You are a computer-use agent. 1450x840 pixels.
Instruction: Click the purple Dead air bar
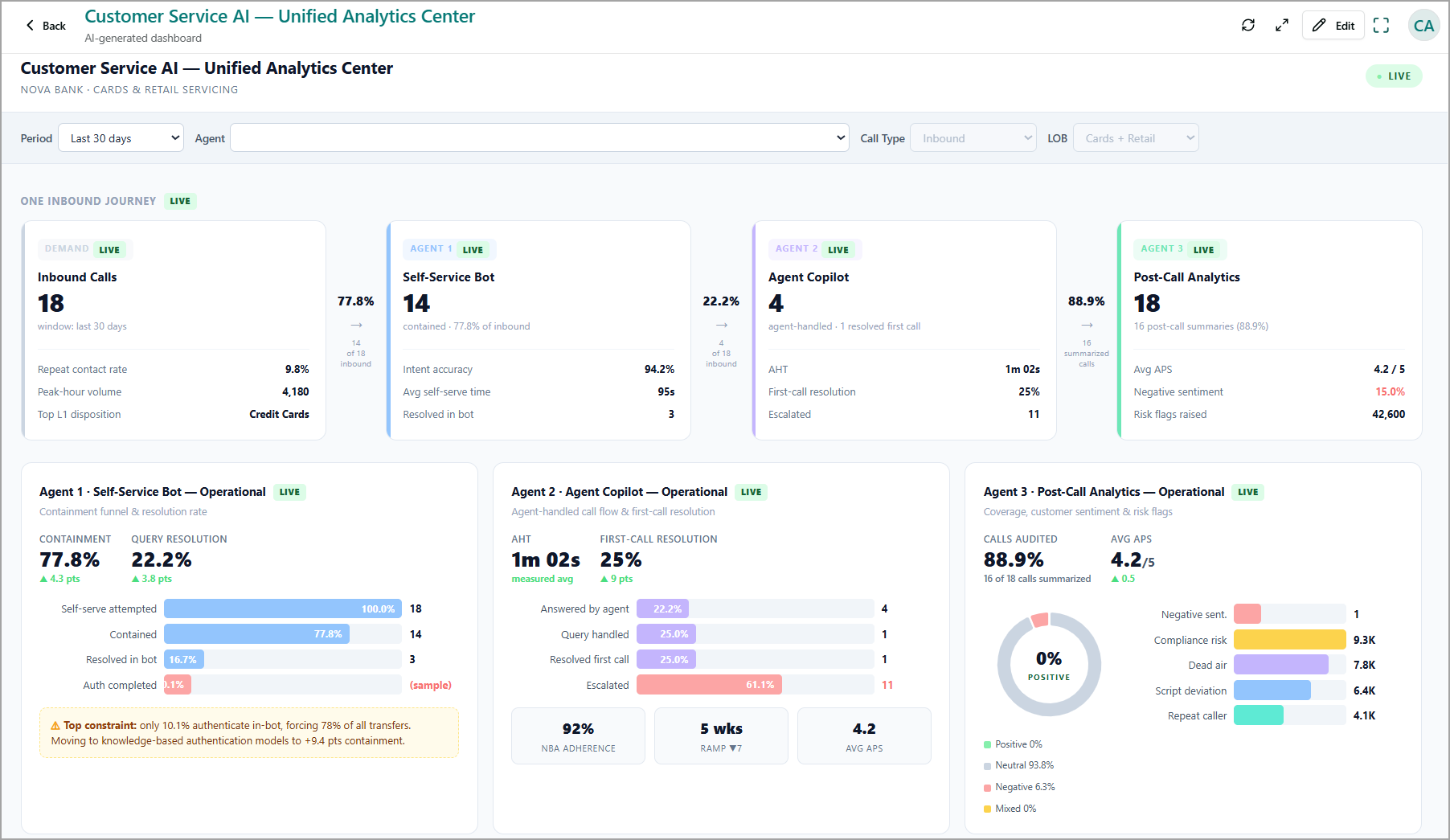[1281, 665]
